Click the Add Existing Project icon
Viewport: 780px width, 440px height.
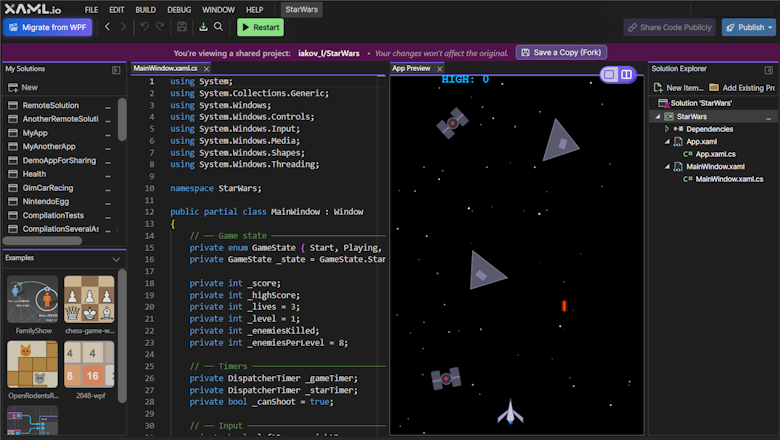click(714, 87)
